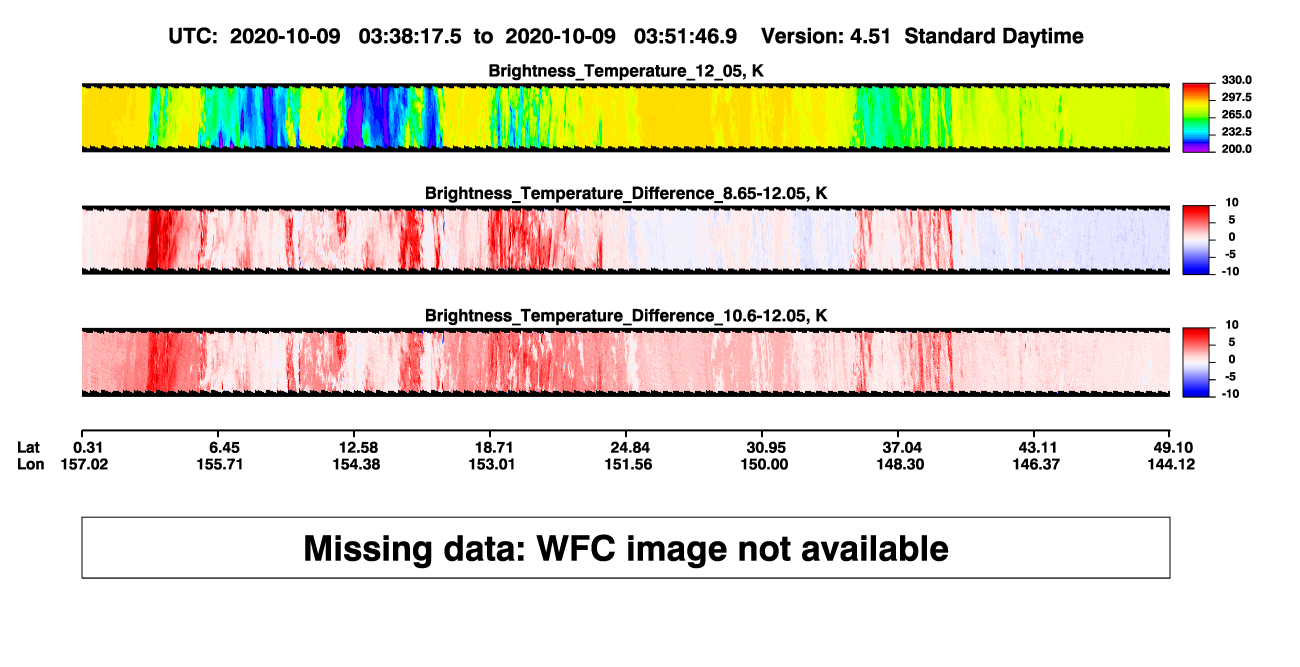Click latitude value 18.71

(496, 447)
